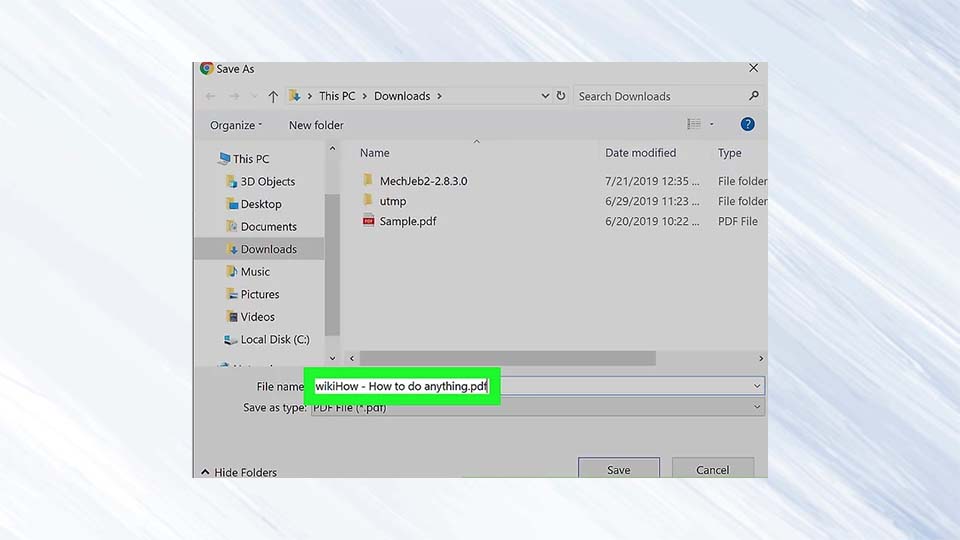Open the Organize menu
The image size is (960, 540).
pos(236,125)
